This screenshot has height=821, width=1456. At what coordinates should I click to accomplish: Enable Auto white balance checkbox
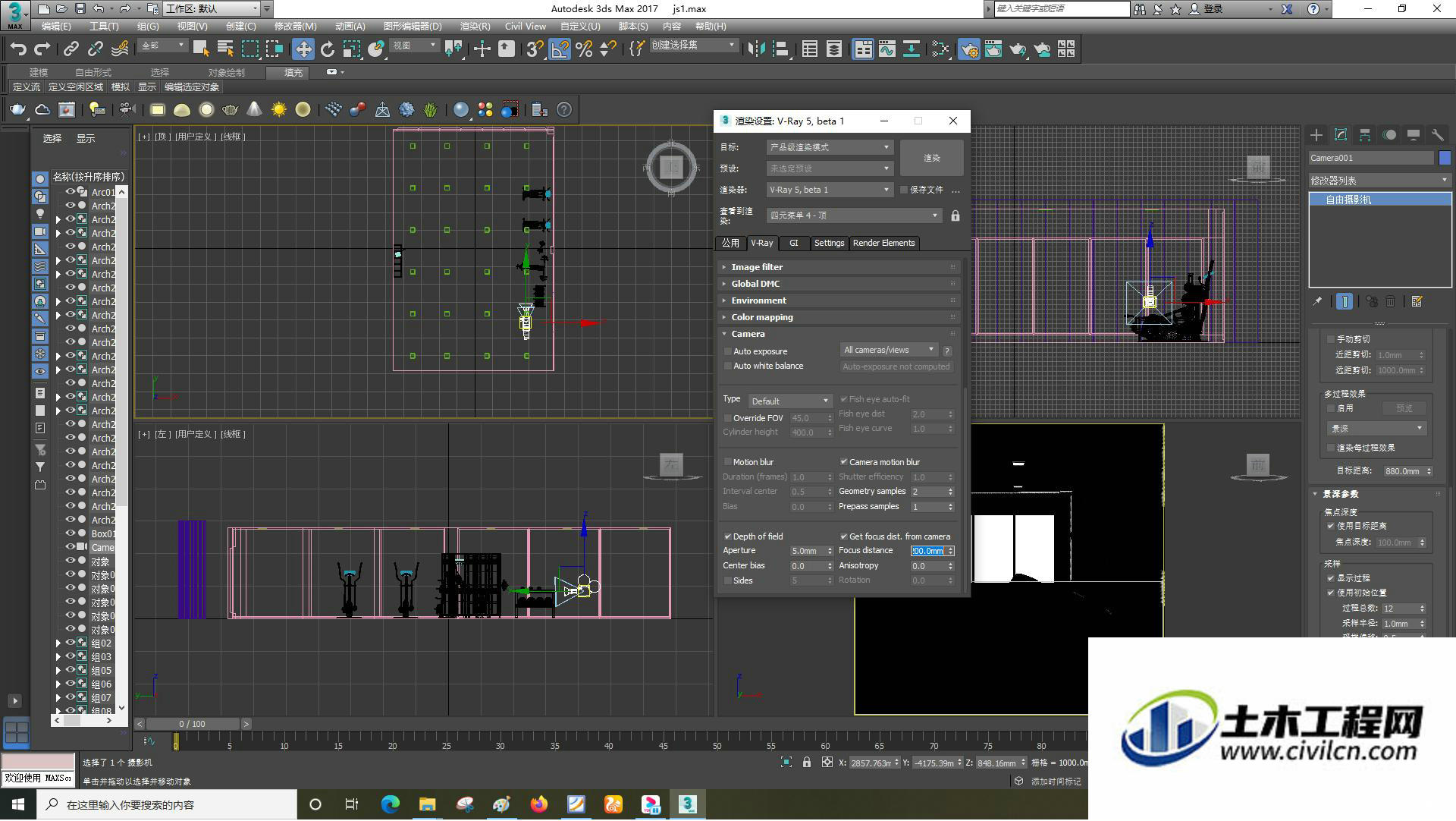click(728, 366)
